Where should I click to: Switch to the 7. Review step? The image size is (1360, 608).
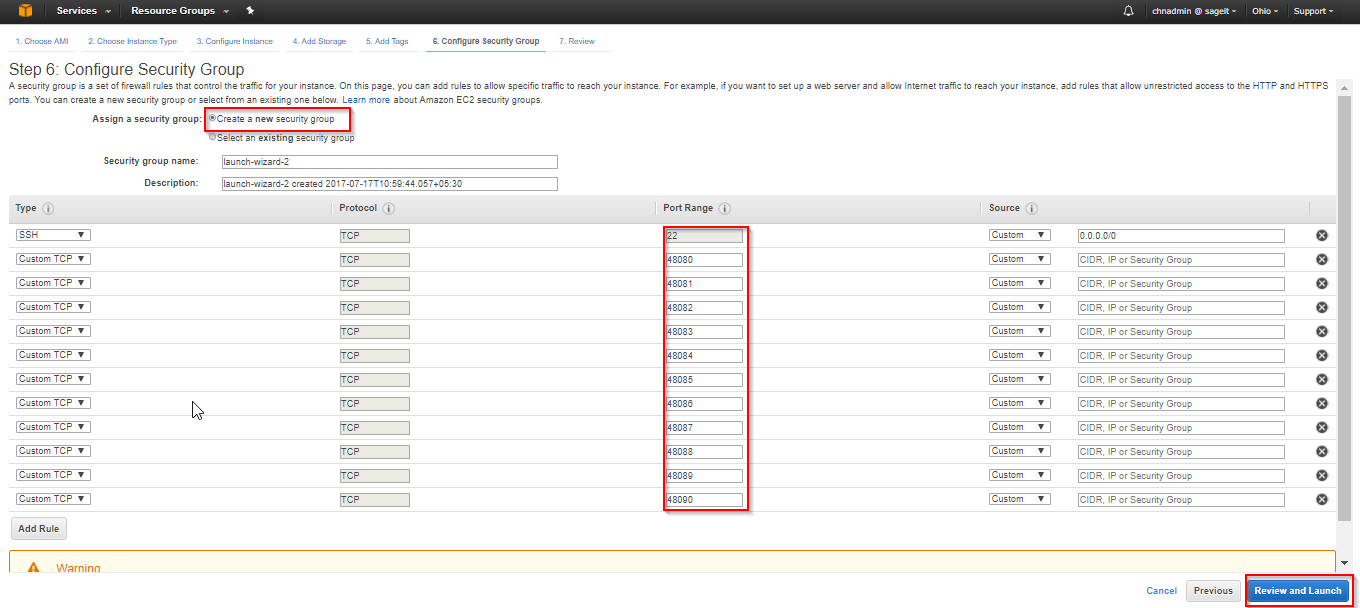[x=577, y=42]
